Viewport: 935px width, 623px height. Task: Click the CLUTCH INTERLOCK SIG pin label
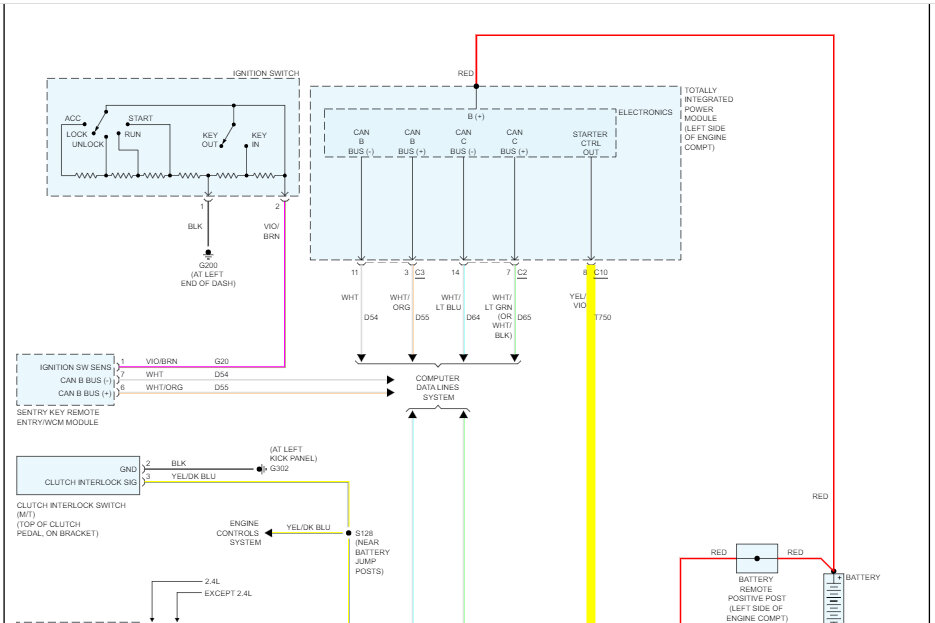coord(91,482)
